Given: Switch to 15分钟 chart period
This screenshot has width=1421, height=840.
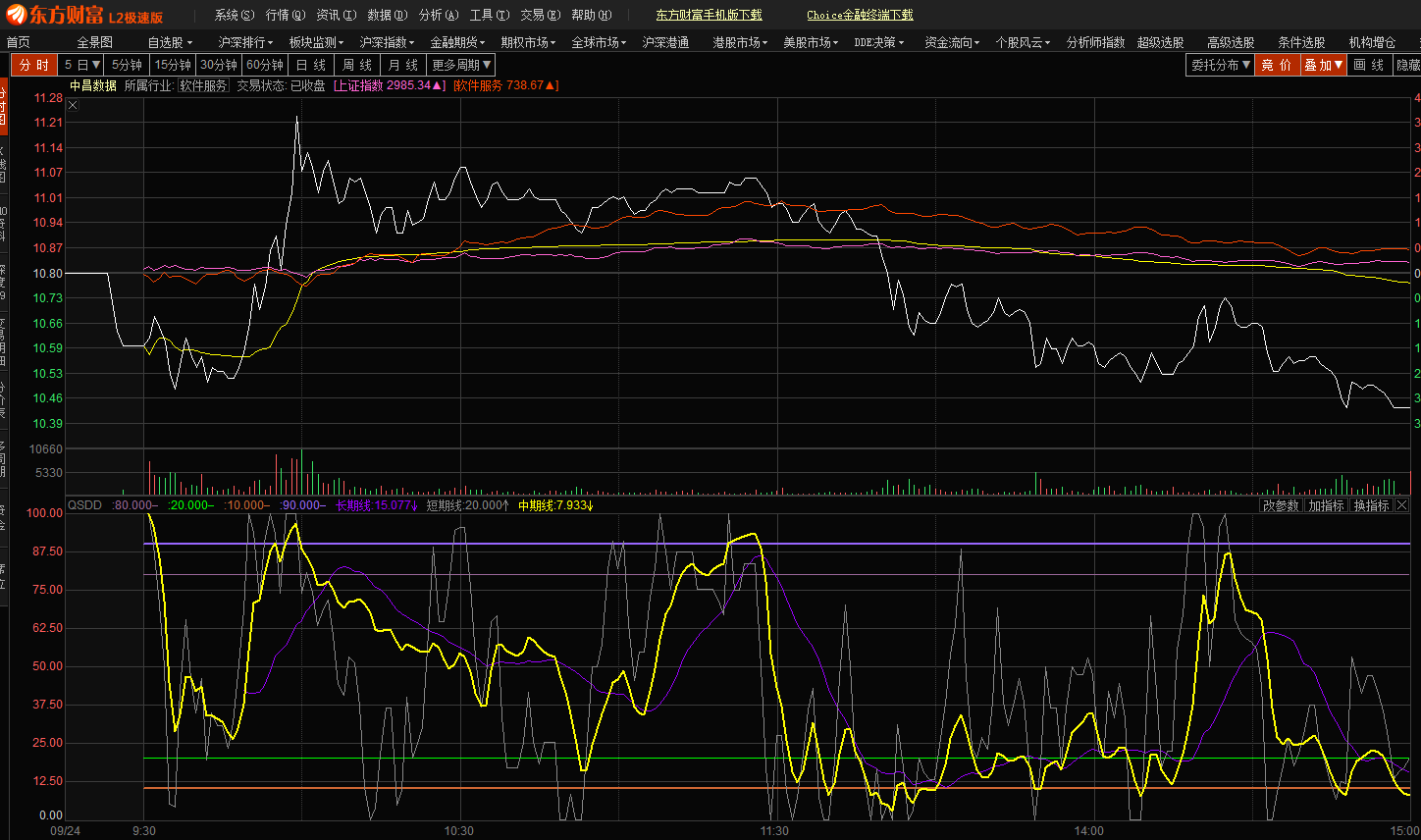Looking at the screenshot, I should click(173, 65).
